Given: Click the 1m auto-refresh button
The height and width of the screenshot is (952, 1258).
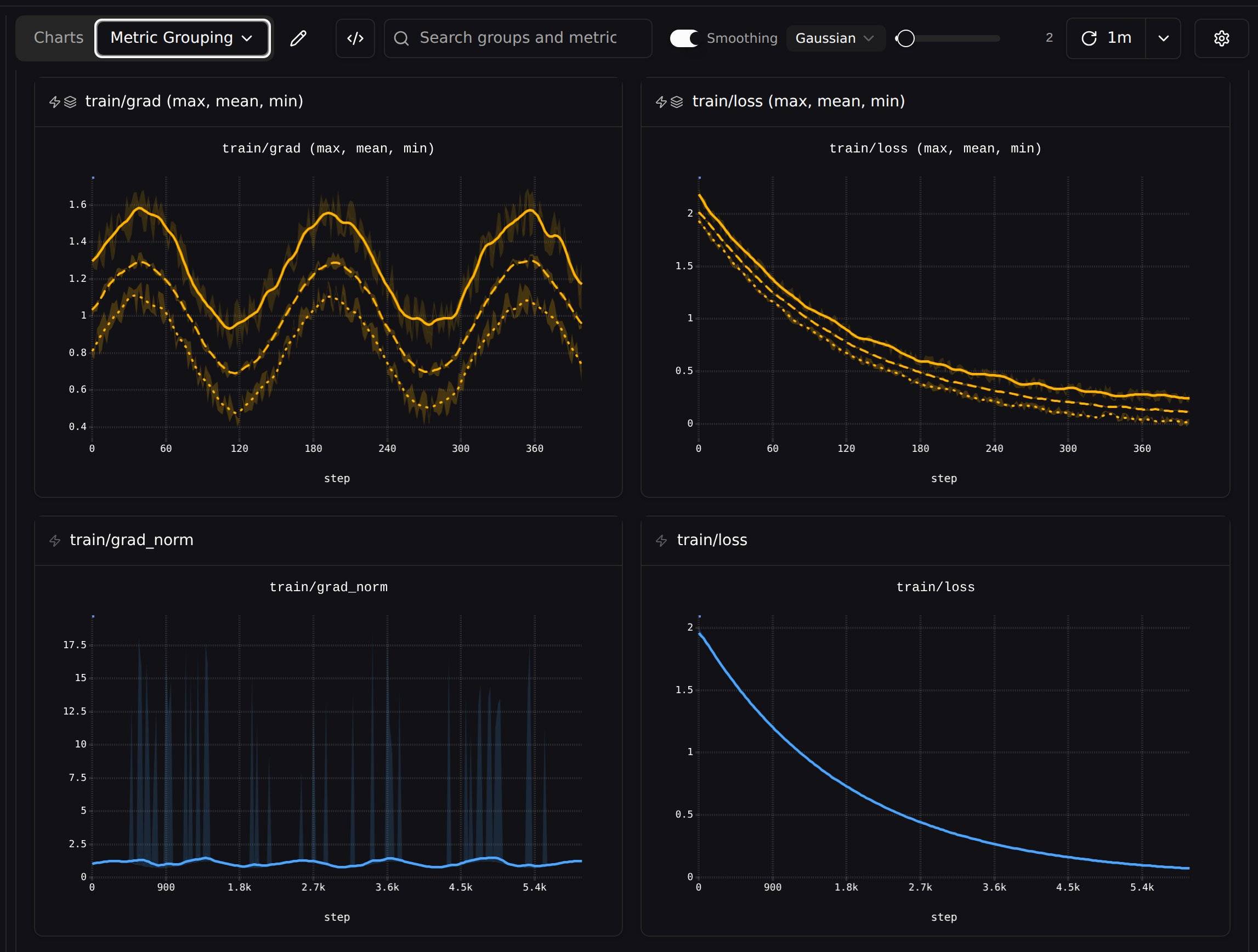Looking at the screenshot, I should (x=1106, y=38).
